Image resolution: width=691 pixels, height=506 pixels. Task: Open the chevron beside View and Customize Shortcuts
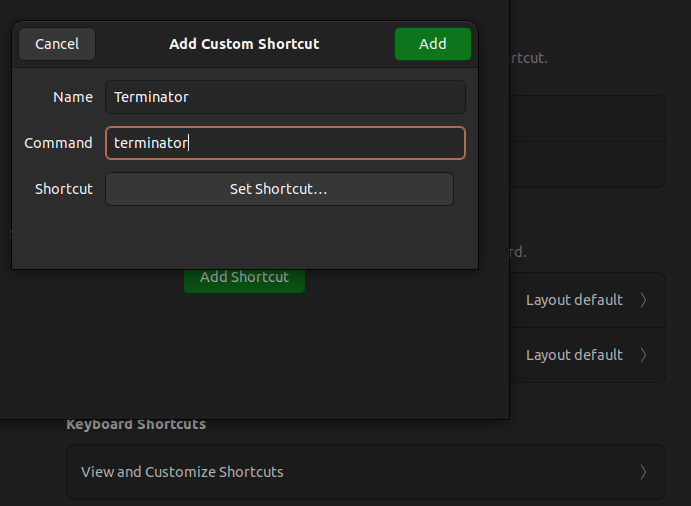point(643,472)
